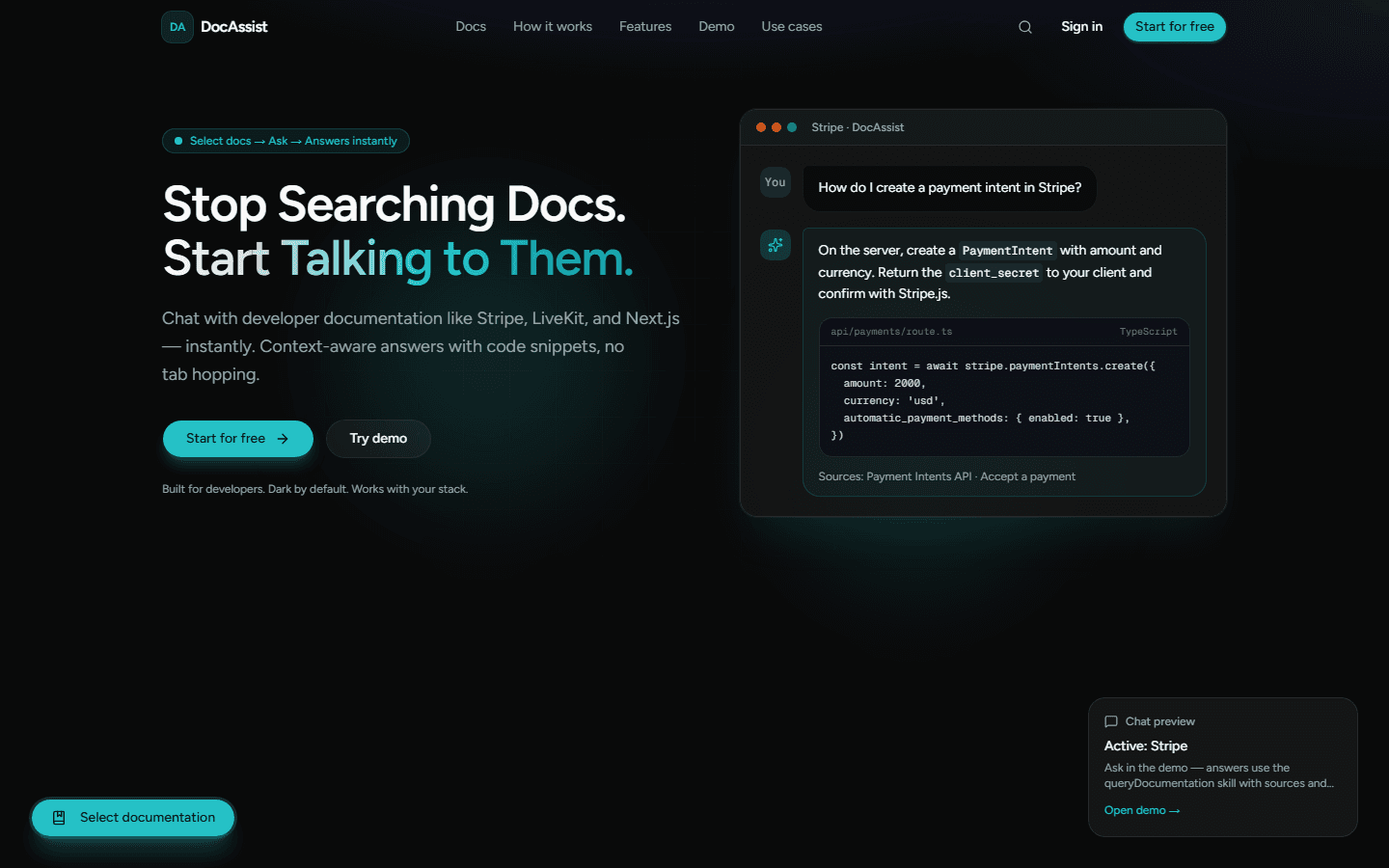Viewport: 1389px width, 868px height.
Task: Click the 'How do I create a payment intent' message
Action: (x=950, y=188)
